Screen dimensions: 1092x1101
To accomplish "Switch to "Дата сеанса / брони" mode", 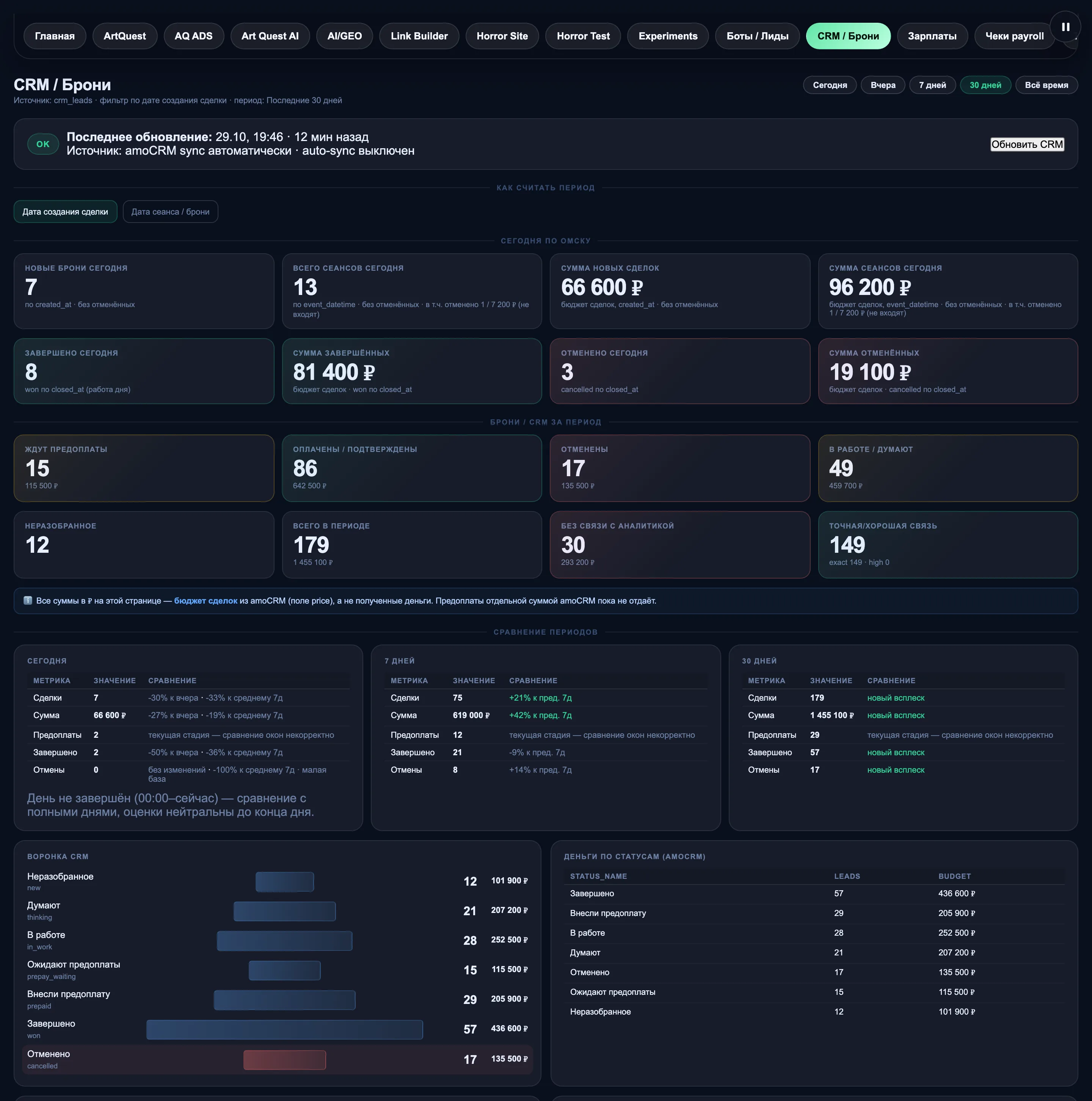I will (170, 212).
